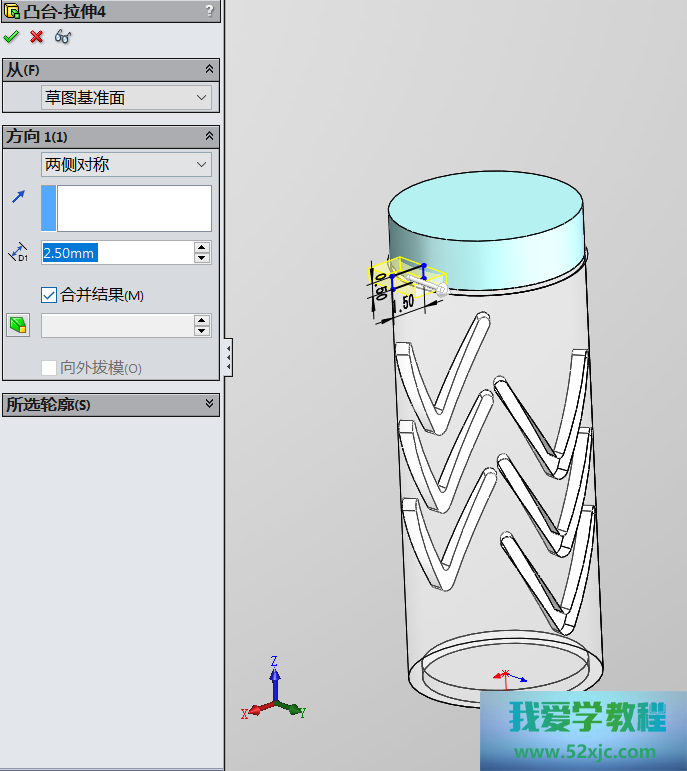Click the green checkmark to accept extrude
Viewport: 687px width, 771px height.
[x=11, y=37]
